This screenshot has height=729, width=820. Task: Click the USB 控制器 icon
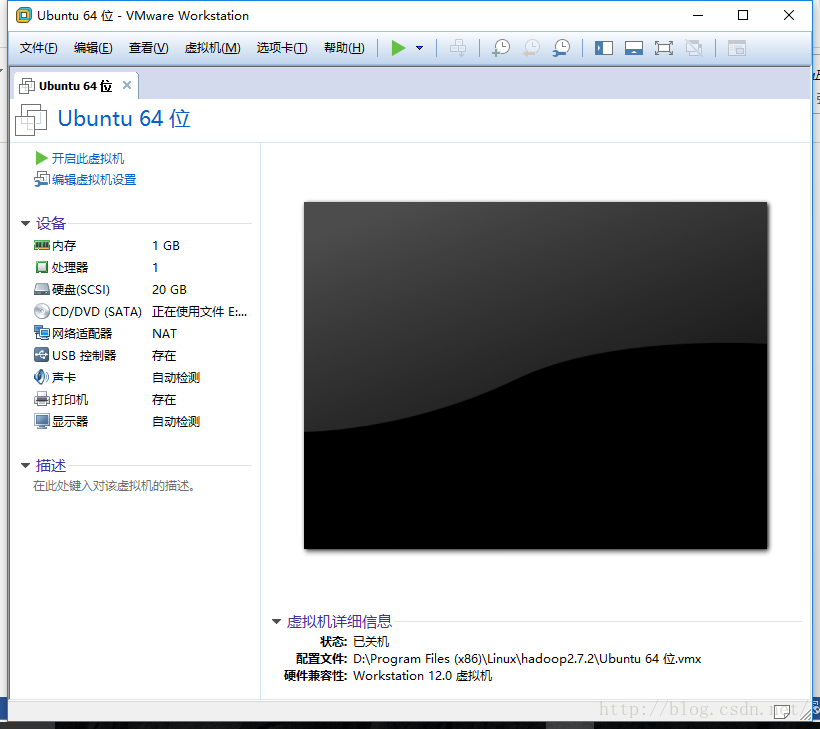(x=41, y=355)
